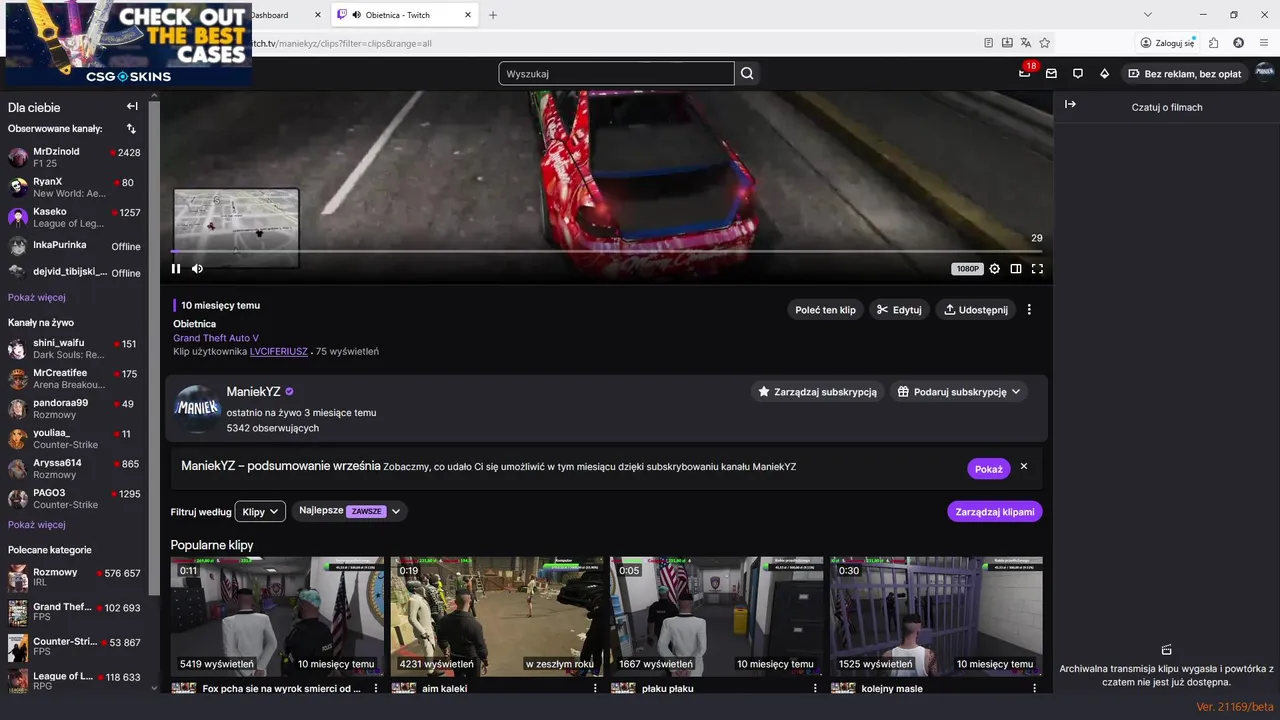Click the search magnifier button
Image resolution: width=1280 pixels, height=720 pixels.
[747, 73]
